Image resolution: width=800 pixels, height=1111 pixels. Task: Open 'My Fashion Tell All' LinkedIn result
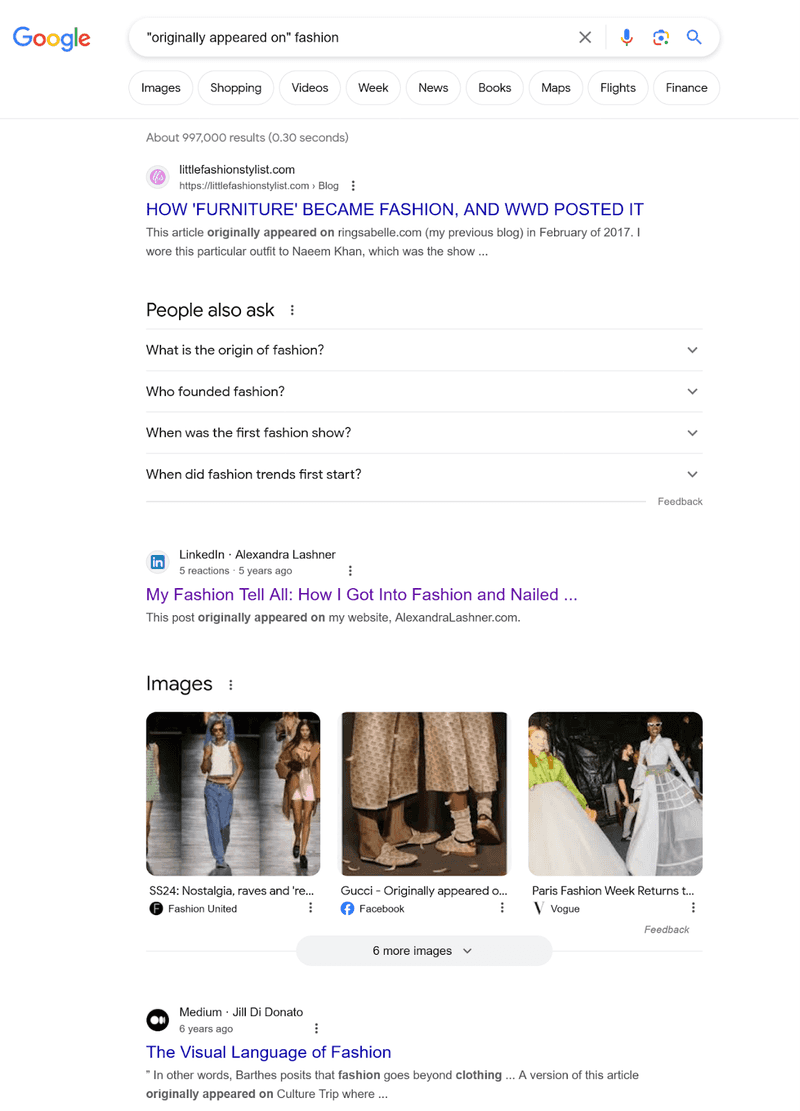[x=361, y=595]
